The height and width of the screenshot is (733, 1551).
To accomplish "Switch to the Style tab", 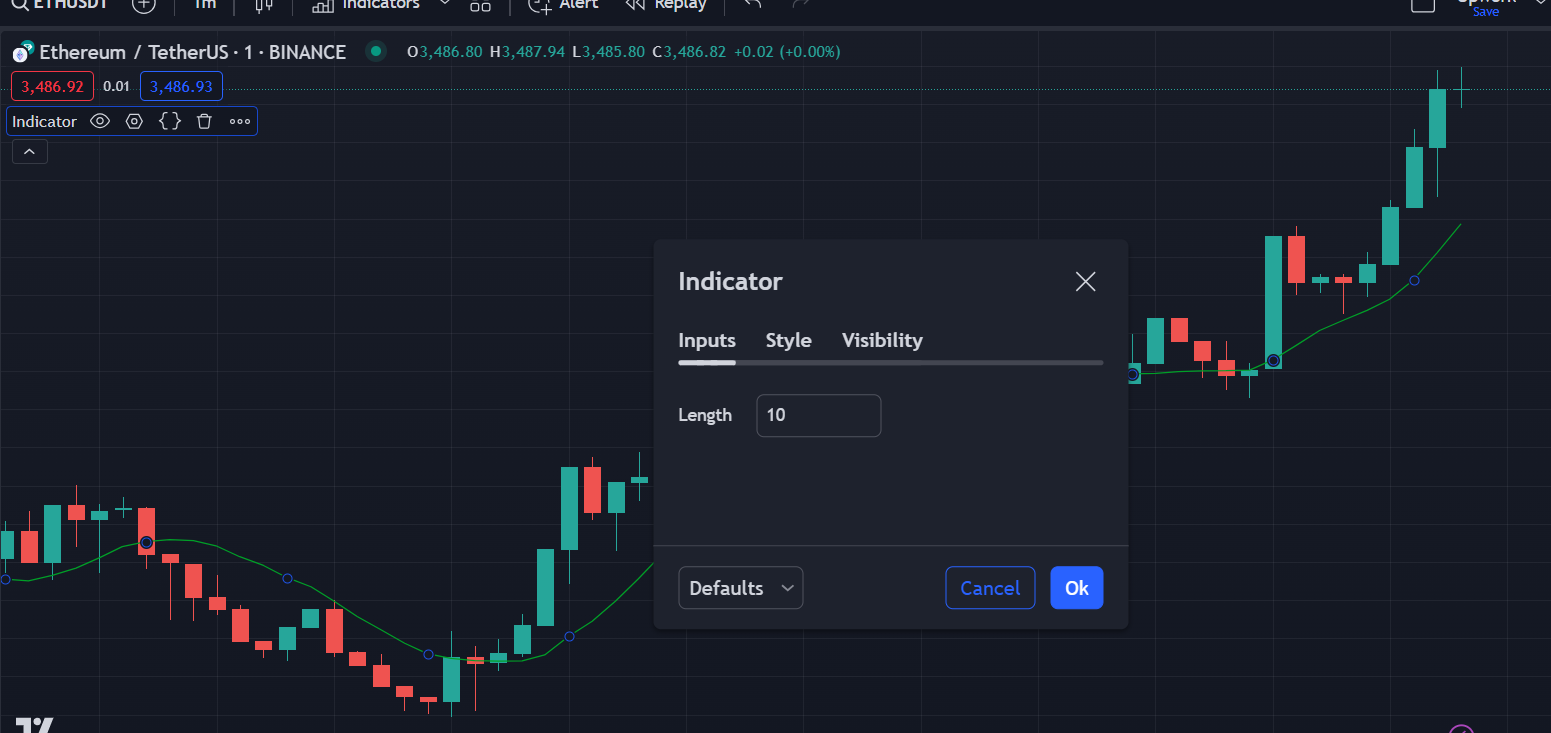I will [x=788, y=340].
